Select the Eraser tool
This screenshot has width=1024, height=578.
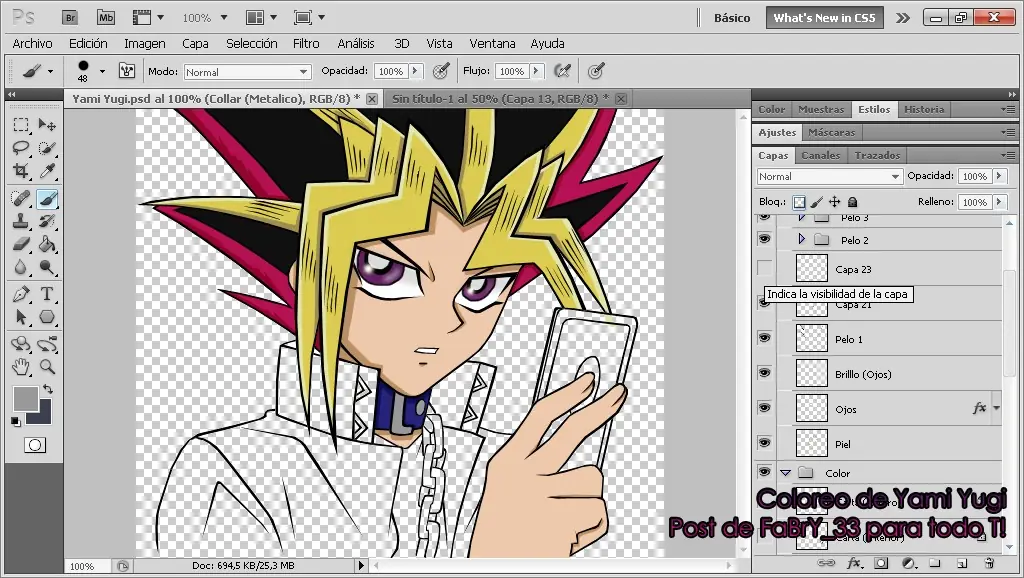tap(21, 245)
